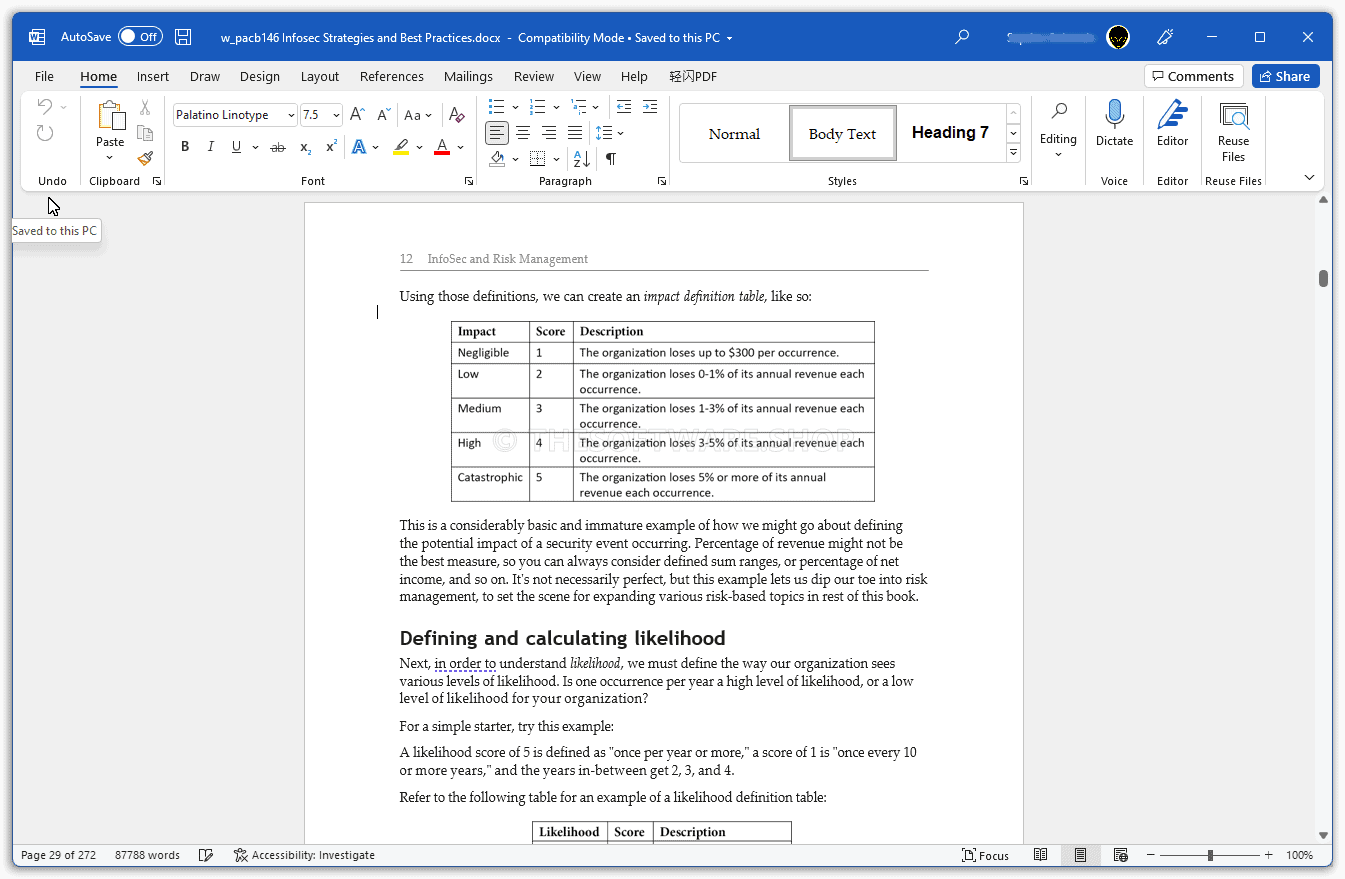Open the Reuse Files icon

pyautogui.click(x=1234, y=116)
